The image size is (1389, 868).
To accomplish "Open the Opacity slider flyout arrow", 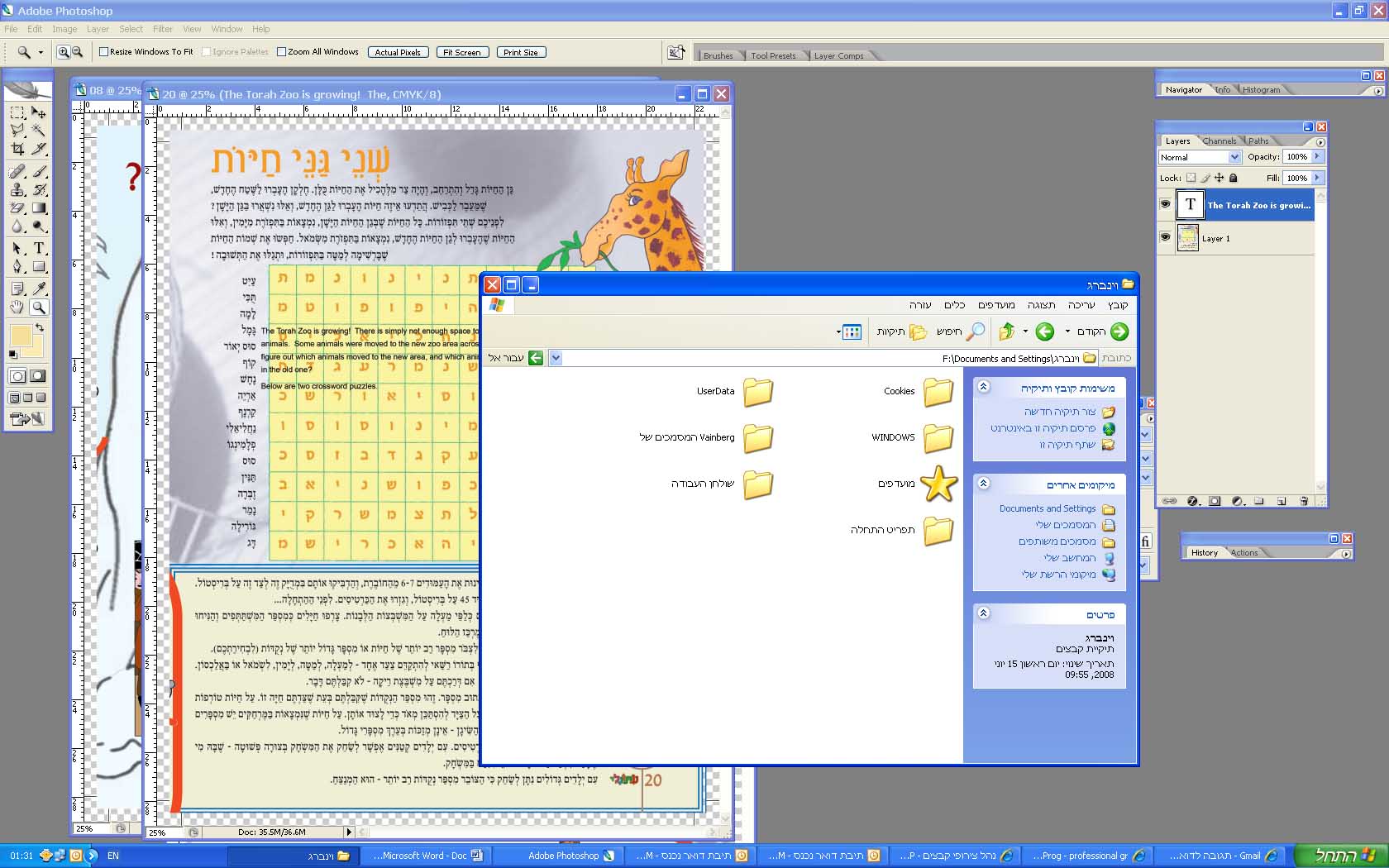I will [x=1318, y=156].
